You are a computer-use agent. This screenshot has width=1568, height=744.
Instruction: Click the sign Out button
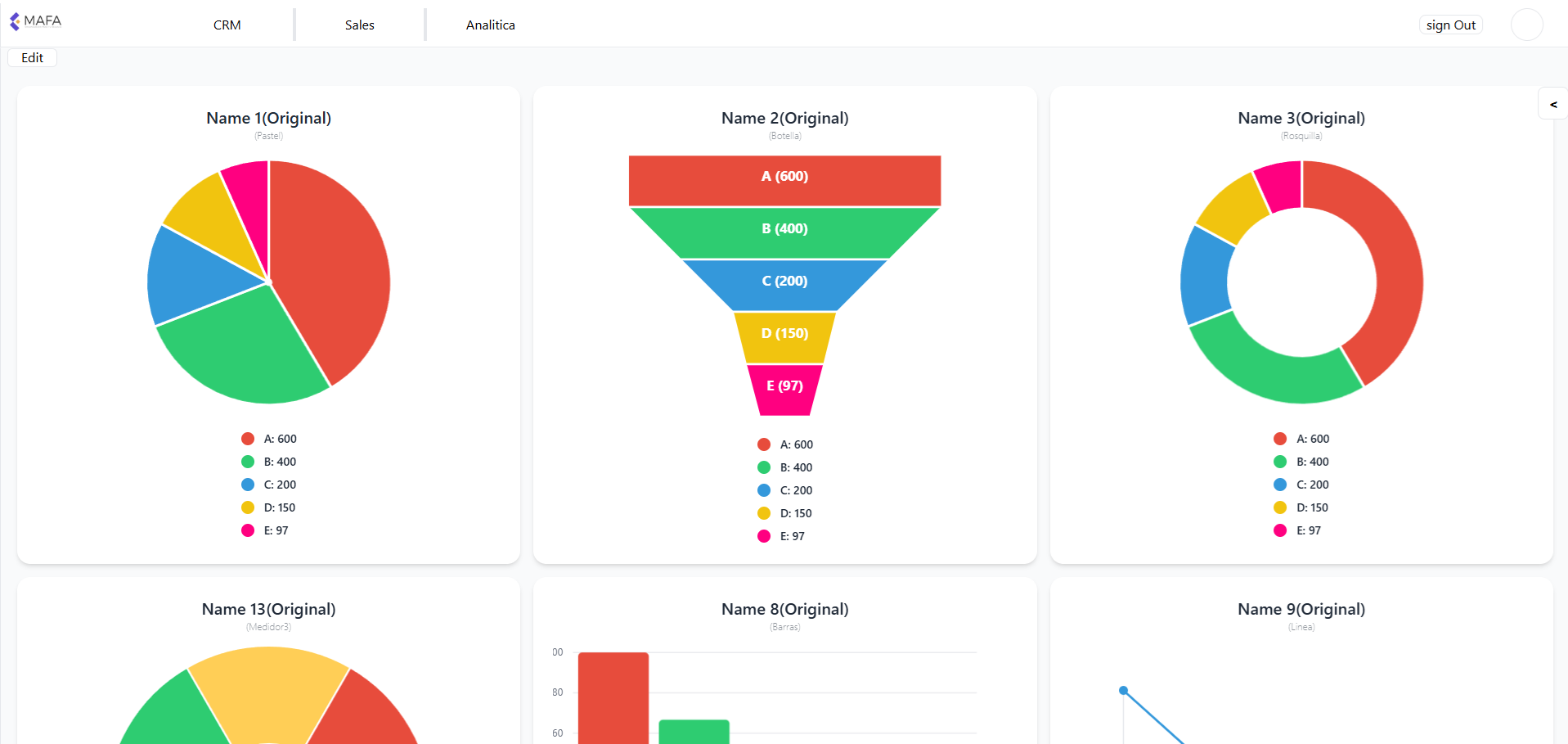[1450, 25]
